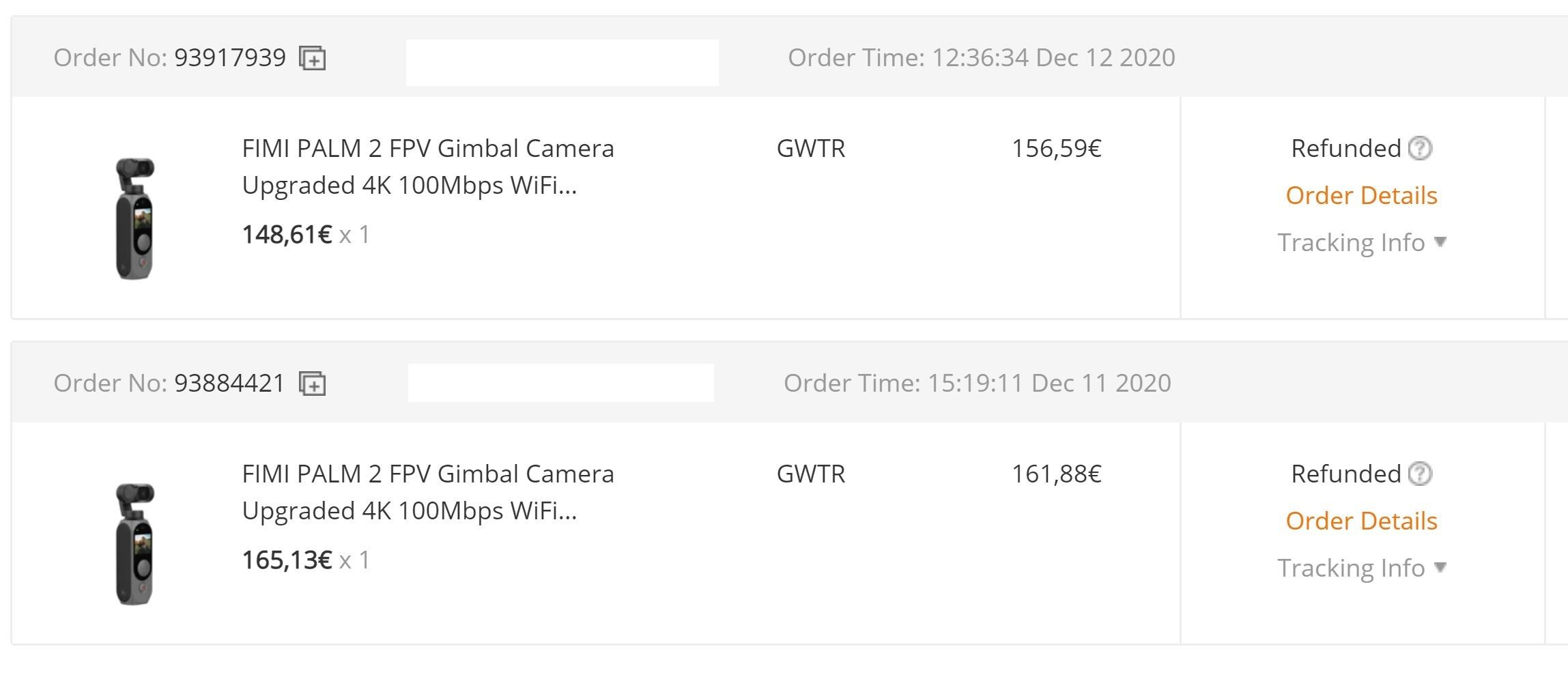
Task: Open the FIMI PALM 2 title priced 165,13€
Action: [428, 492]
